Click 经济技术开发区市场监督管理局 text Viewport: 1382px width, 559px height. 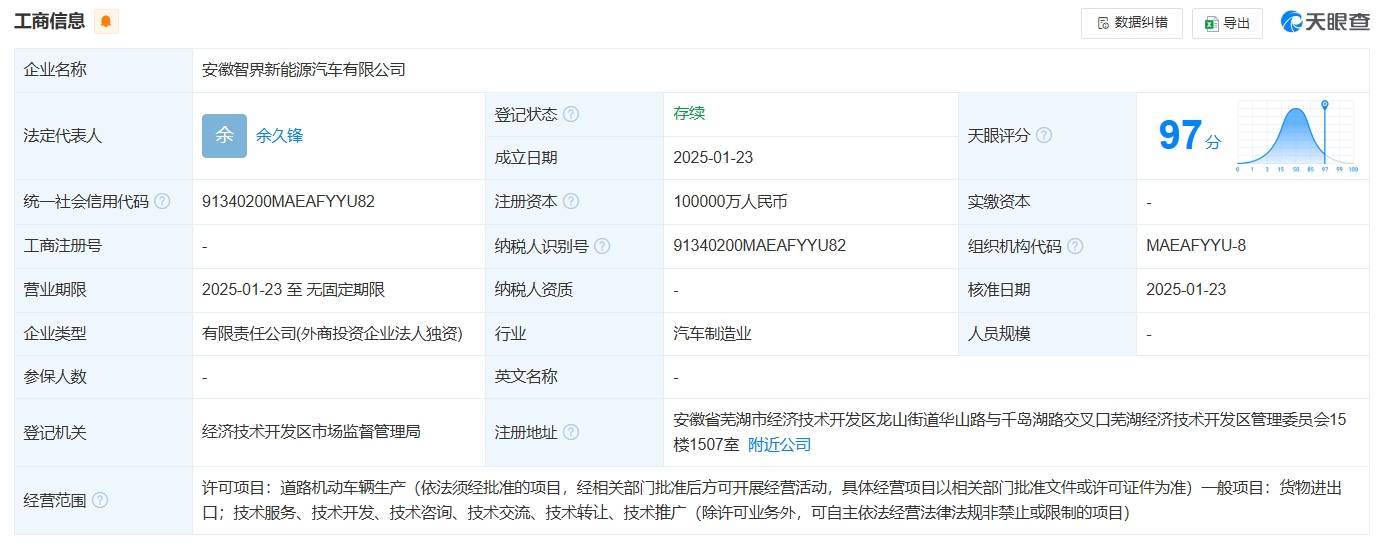pyautogui.click(x=311, y=432)
